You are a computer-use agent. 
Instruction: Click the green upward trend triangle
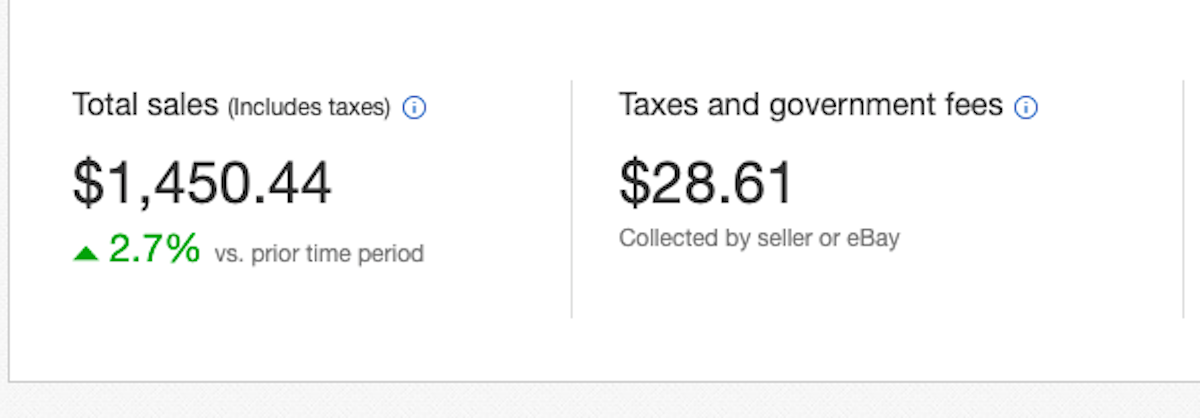85,254
